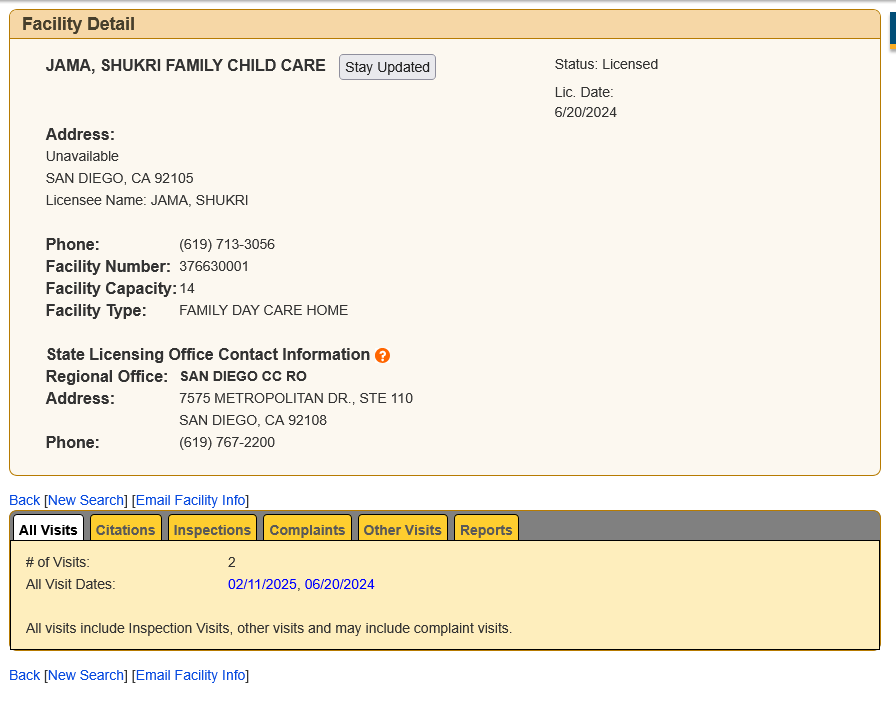The height and width of the screenshot is (728, 896).
Task: Select facility phone (619) 713-3056
Action: [227, 244]
